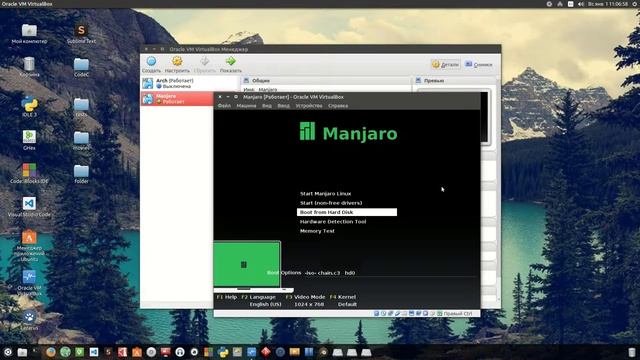640x360 pixels.
Task: Open Менеджер приложений Ubuntu desktop icon
Action: (29, 245)
